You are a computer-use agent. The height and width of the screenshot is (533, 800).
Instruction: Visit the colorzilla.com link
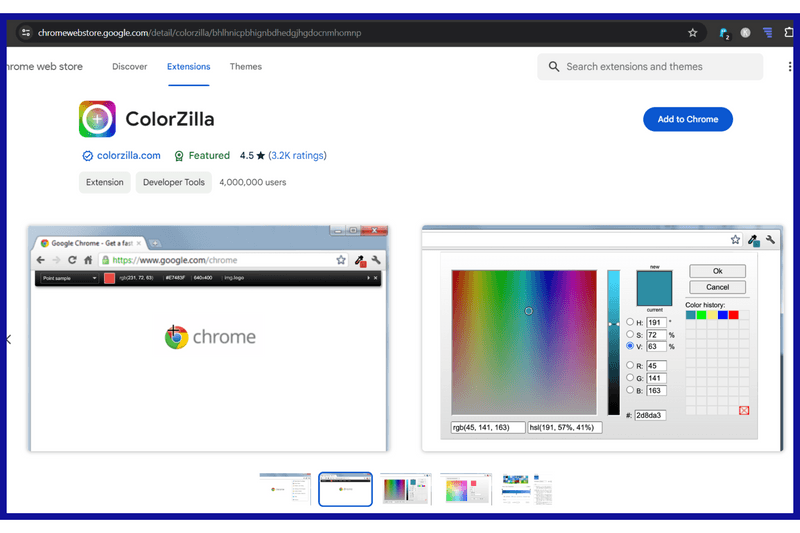128,156
